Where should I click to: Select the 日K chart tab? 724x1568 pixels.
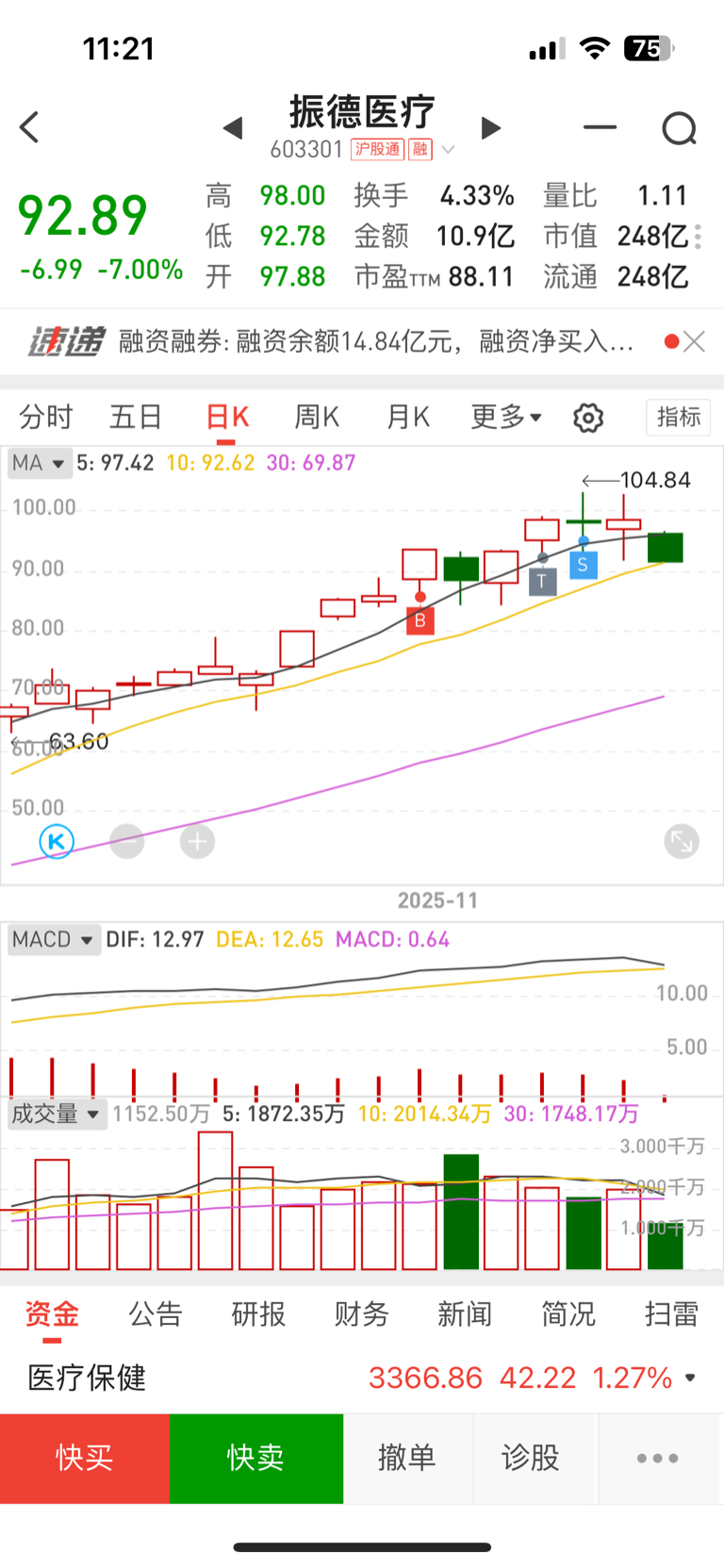pos(227,417)
